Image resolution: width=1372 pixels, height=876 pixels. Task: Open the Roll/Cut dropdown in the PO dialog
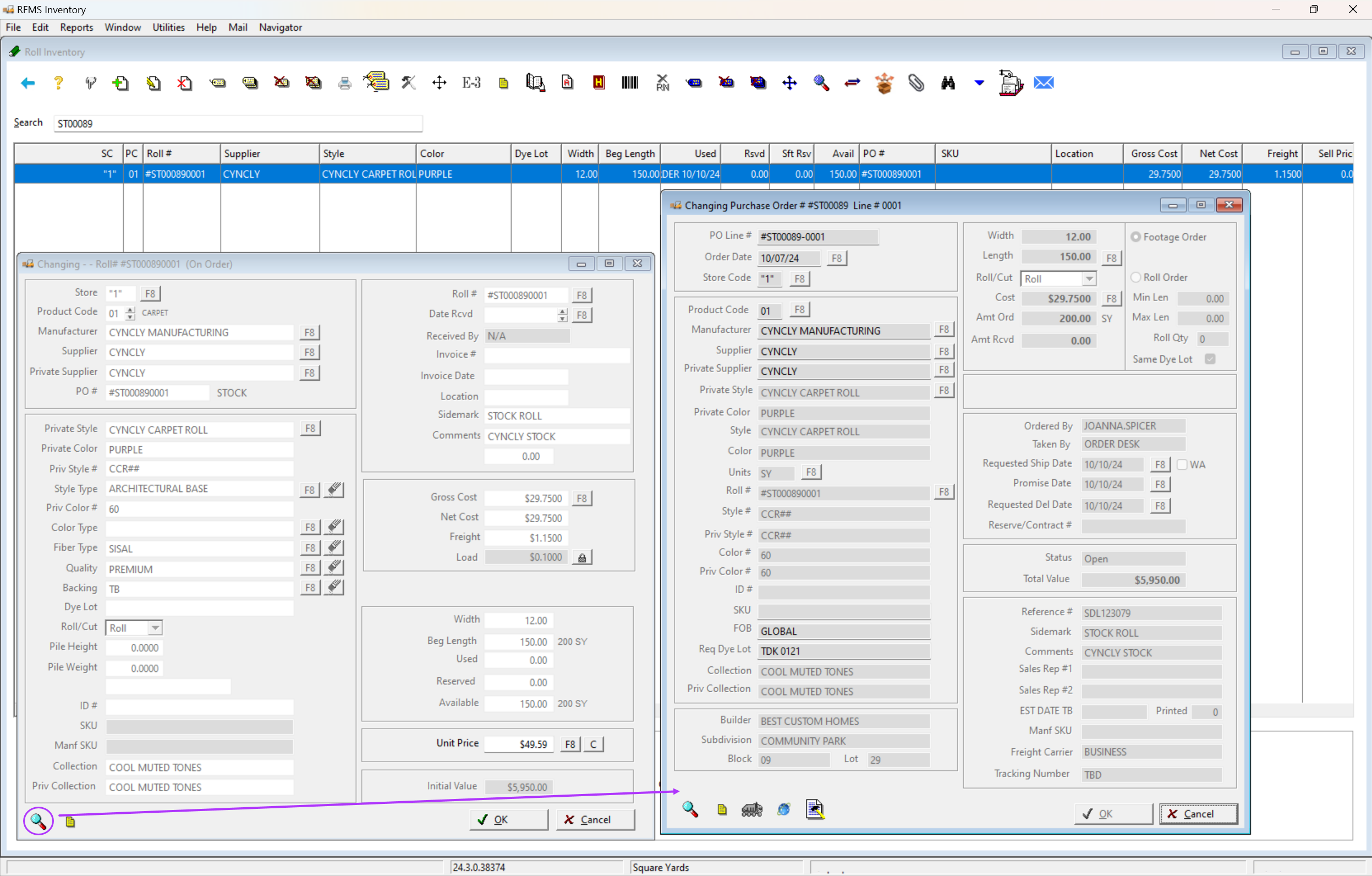pos(1089,278)
